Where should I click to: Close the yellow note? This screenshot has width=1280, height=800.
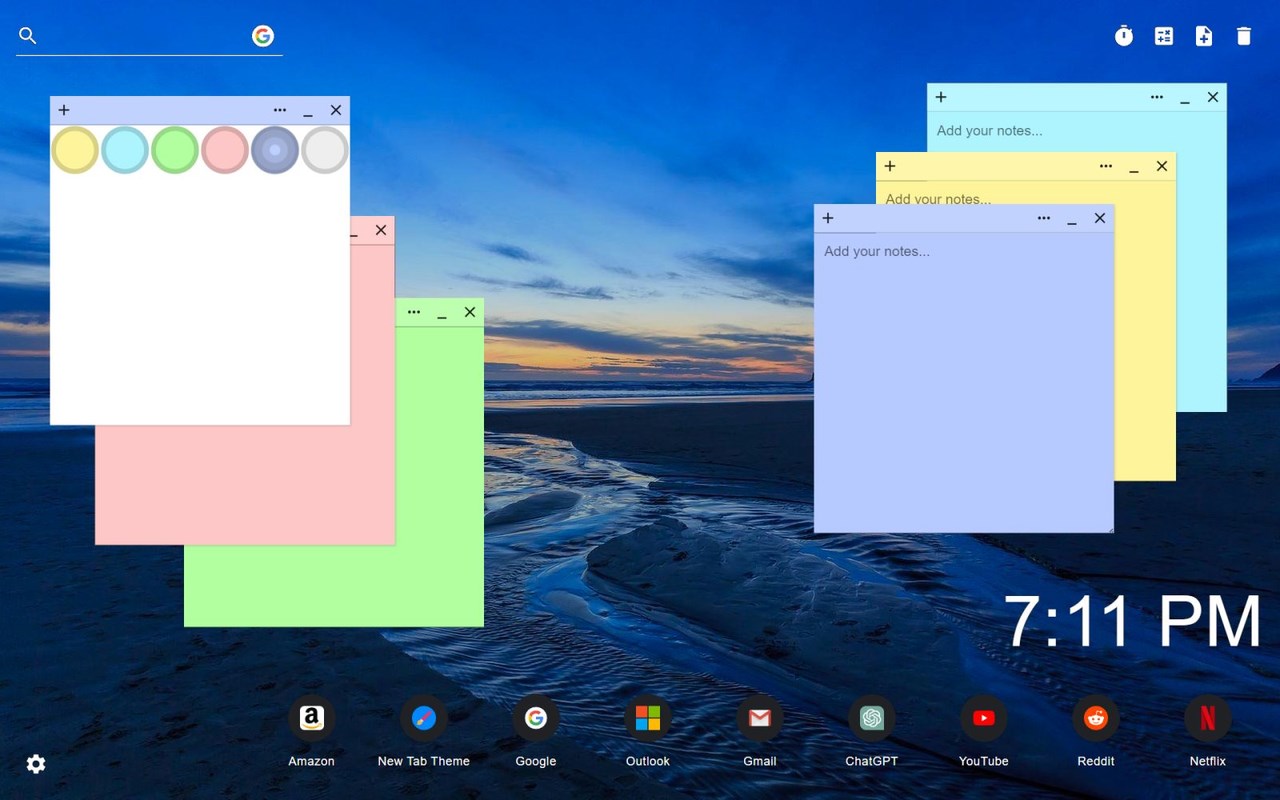point(1162,166)
